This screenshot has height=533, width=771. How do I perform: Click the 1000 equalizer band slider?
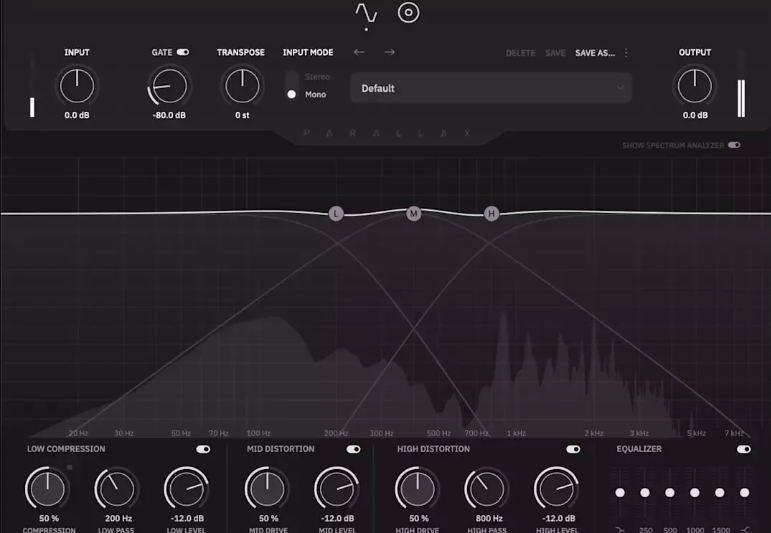tap(694, 493)
